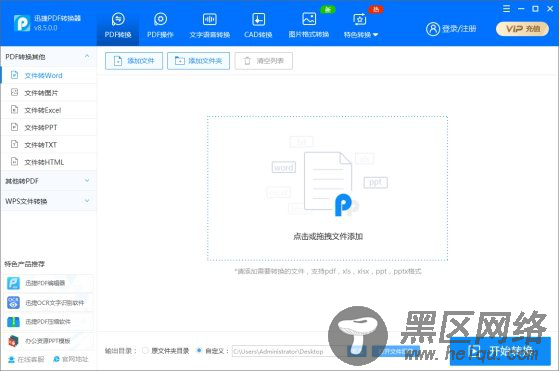Click the 添加文件 button
Screen dimensions: 560x371
pos(134,61)
